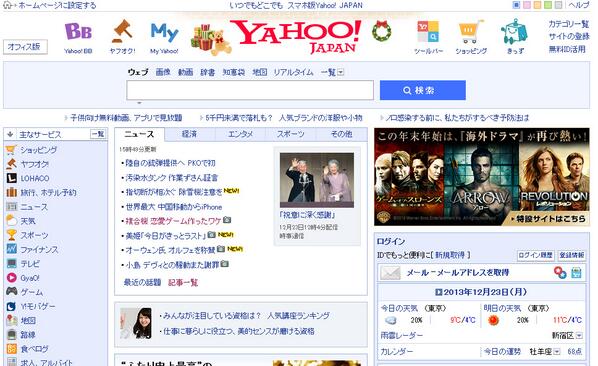Click the 地図 sidebar icon
This screenshot has height=366, width=598.
(x=11, y=320)
